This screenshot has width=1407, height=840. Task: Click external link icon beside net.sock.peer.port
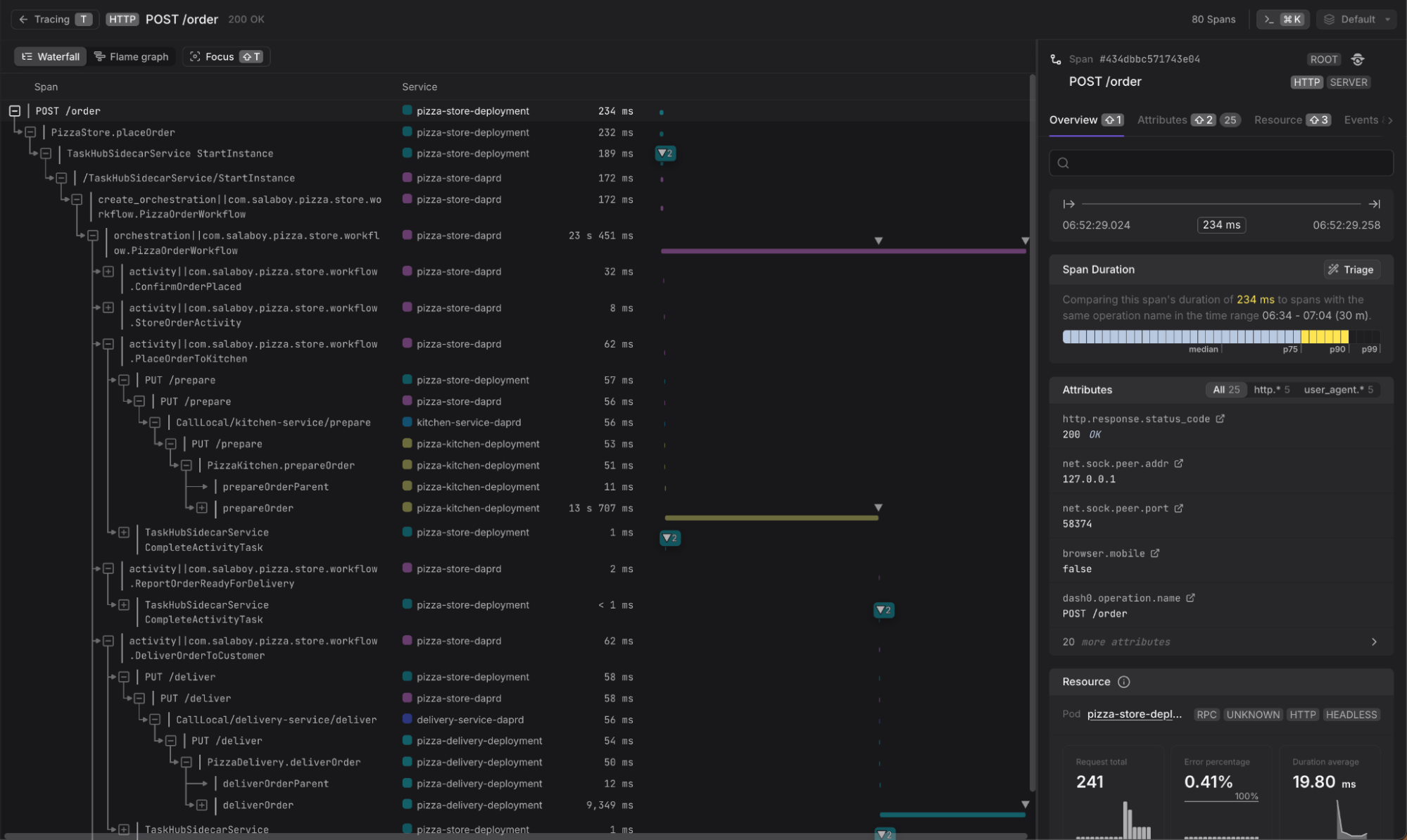pyautogui.click(x=1178, y=508)
